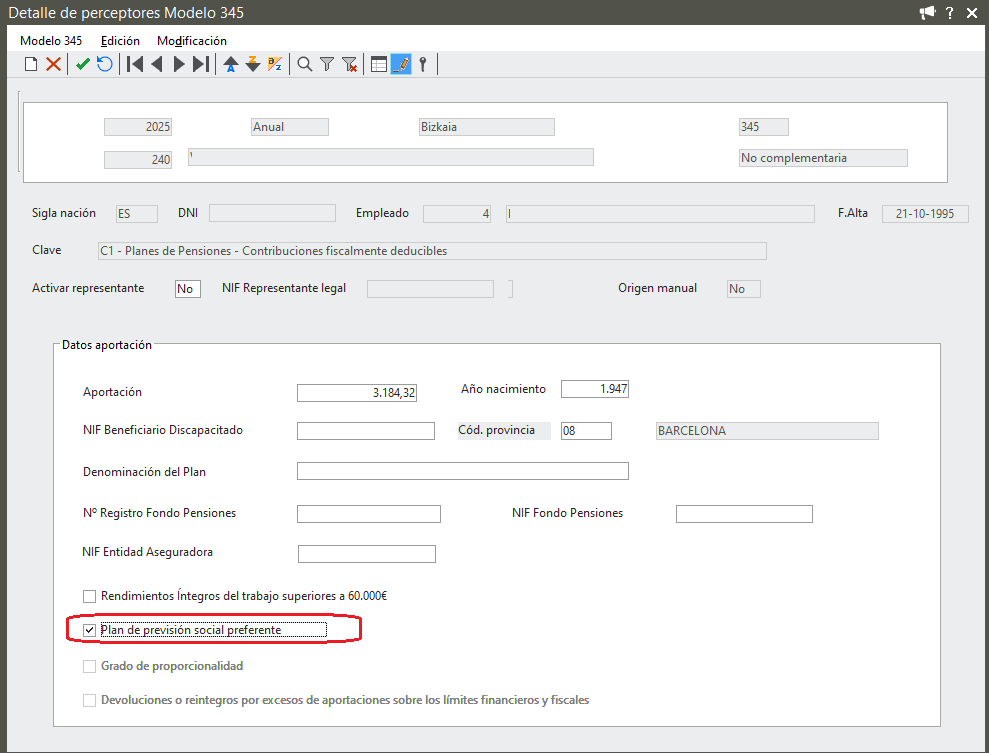989x753 pixels.
Task: Click the Denominación del Plan text field
Action: click(x=462, y=471)
